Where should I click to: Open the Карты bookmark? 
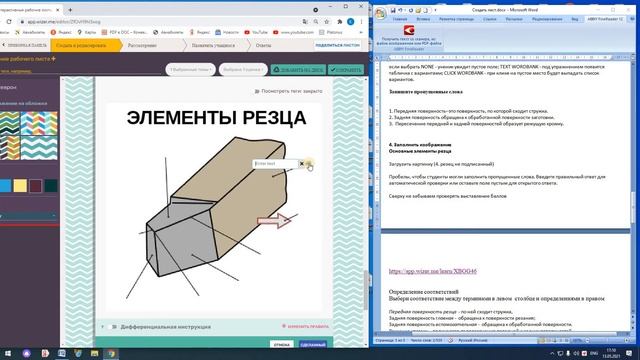[87, 32]
